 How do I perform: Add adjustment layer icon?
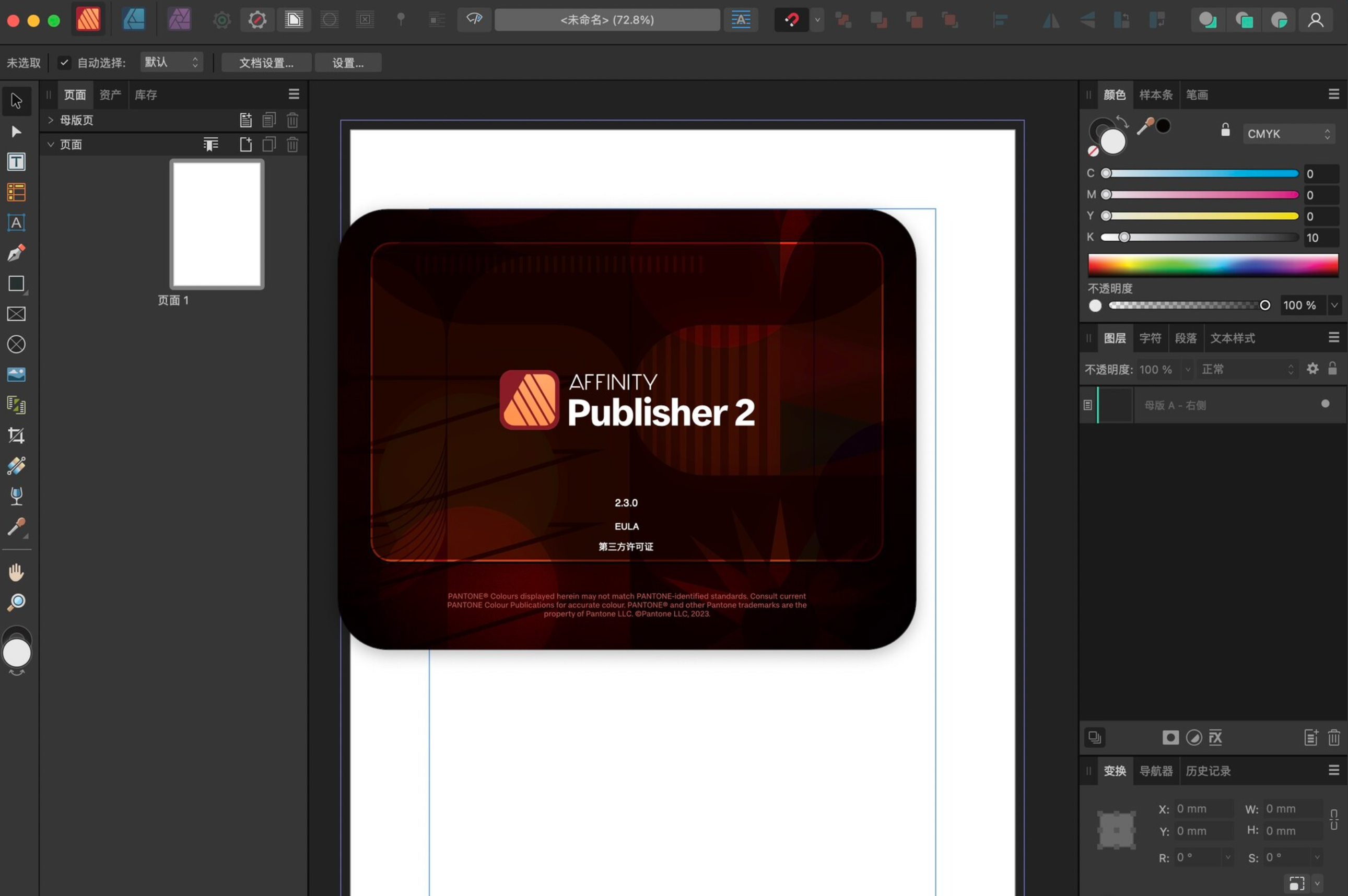(1194, 738)
